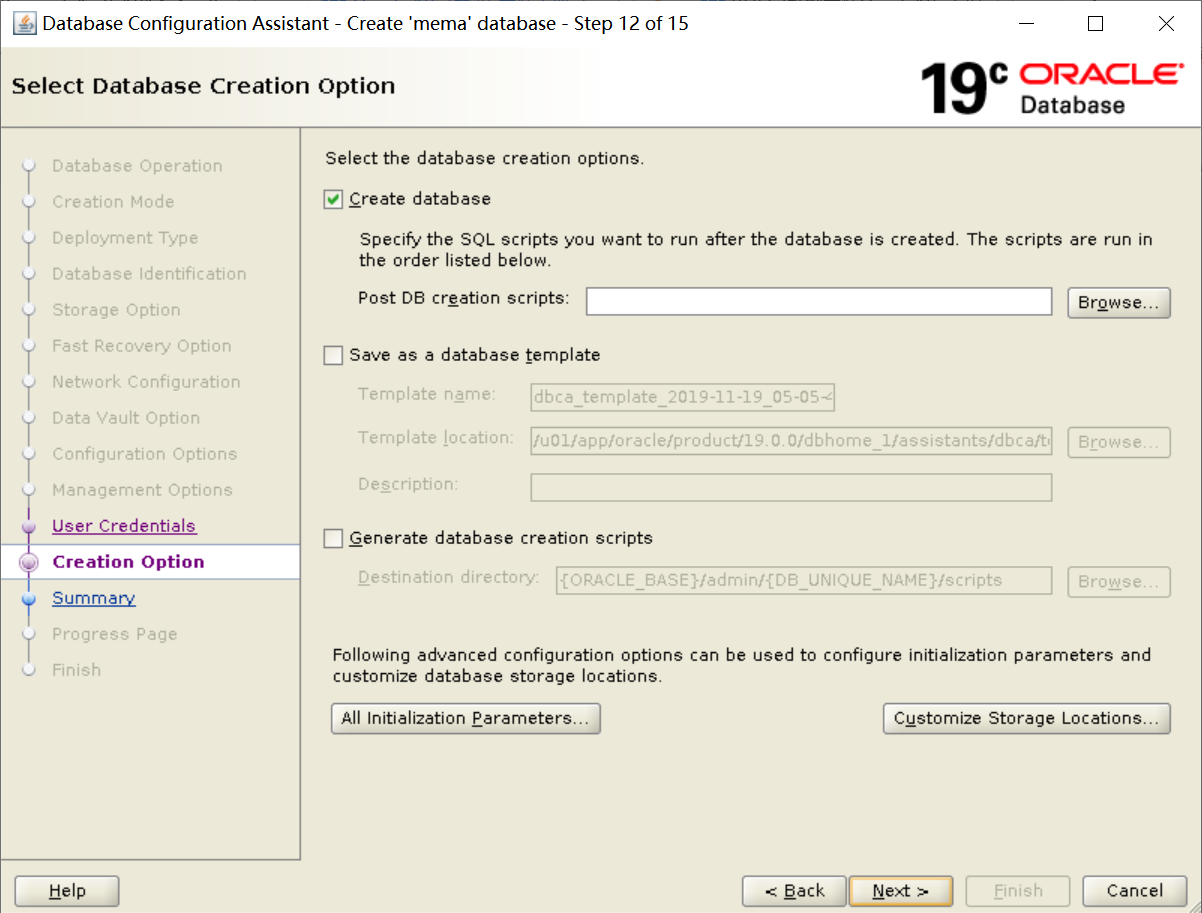Click the Description input field
1202x913 pixels.
790,487
